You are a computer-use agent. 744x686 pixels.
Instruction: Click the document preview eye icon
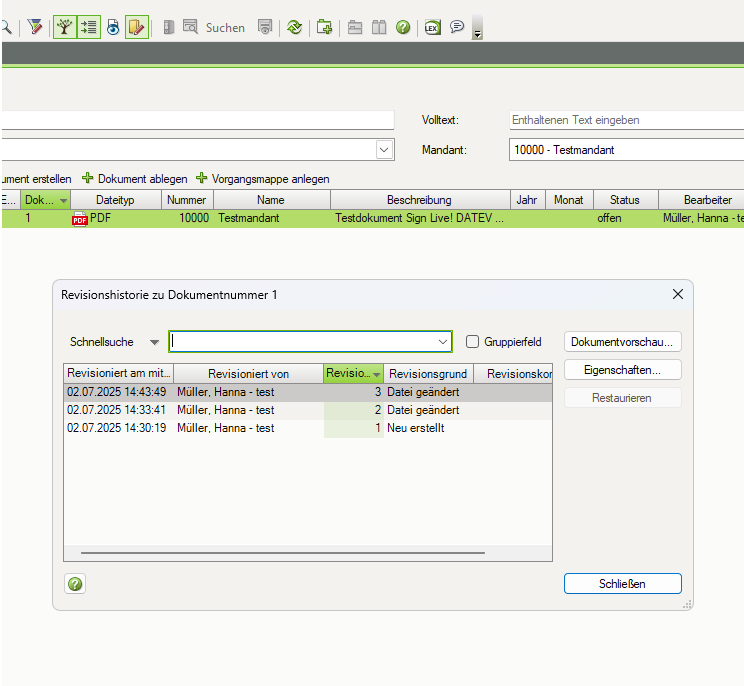tap(113, 27)
